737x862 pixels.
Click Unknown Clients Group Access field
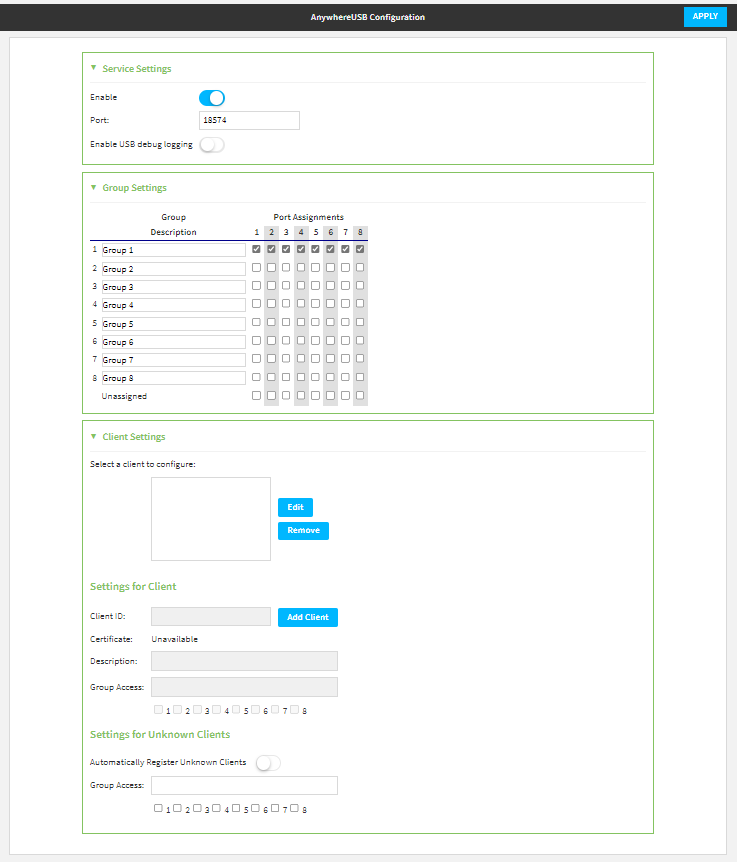(x=245, y=786)
